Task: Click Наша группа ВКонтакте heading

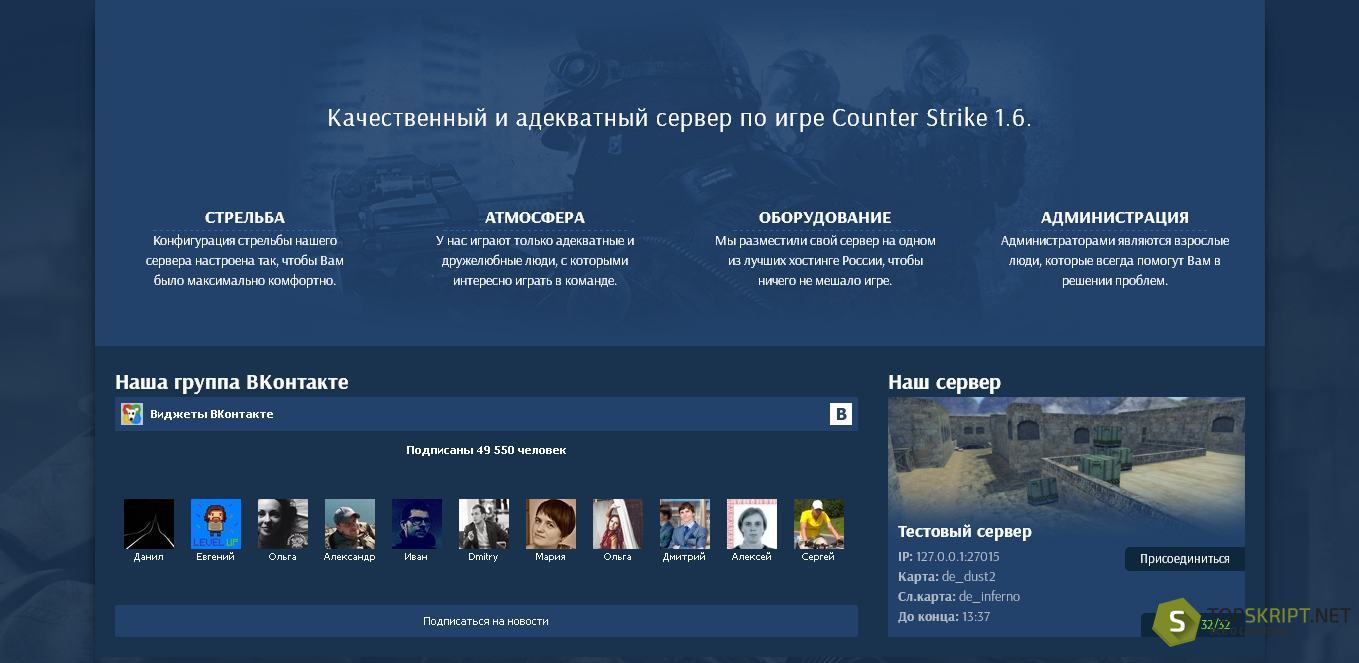Action: [x=232, y=382]
